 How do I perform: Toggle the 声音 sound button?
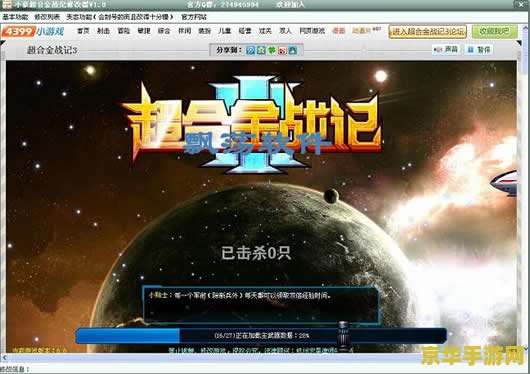[446, 50]
